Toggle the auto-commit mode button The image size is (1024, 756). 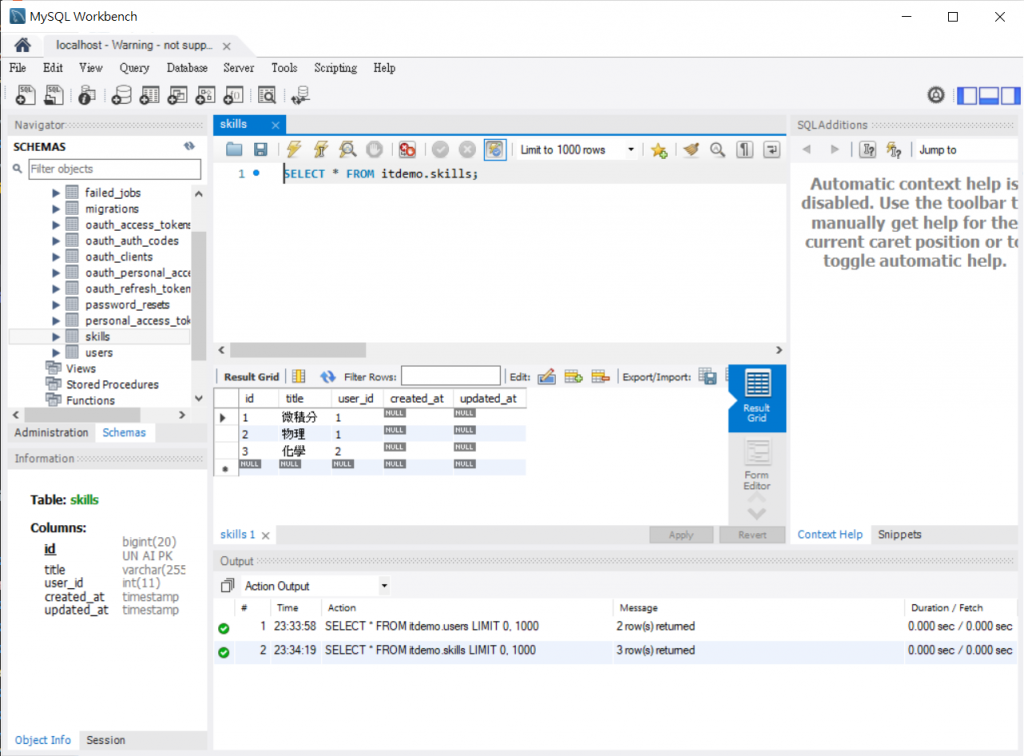(495, 150)
